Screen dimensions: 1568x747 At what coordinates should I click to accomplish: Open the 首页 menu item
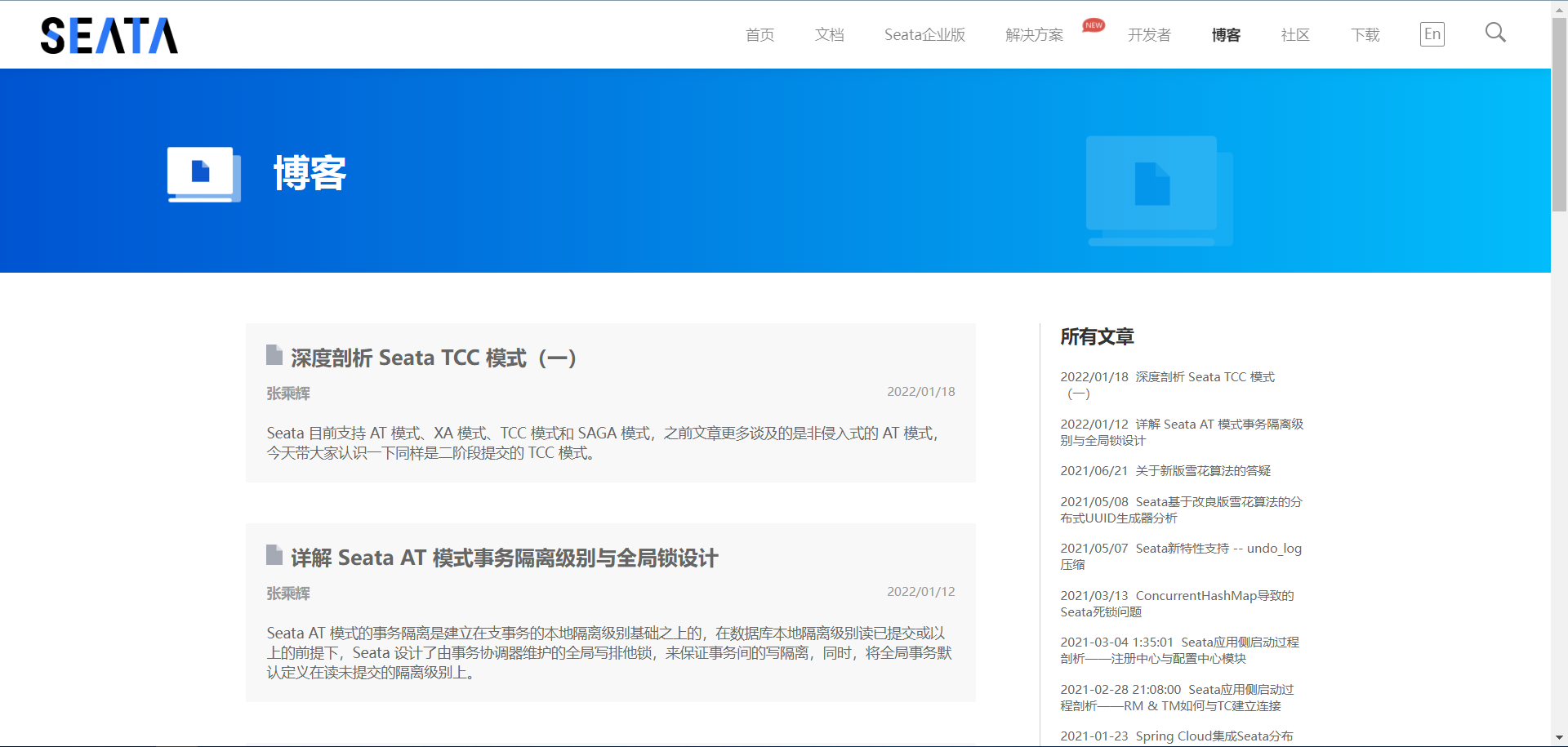pos(759,35)
